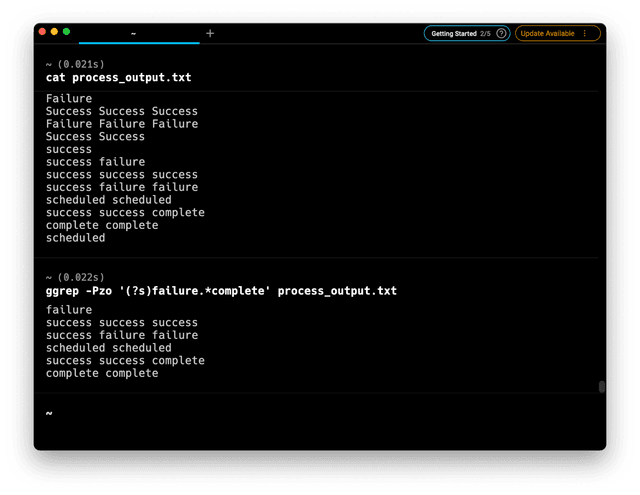Click the "Failure Failure Failure" output line
Image resolution: width=640 pixels, height=495 pixels.
(122, 124)
